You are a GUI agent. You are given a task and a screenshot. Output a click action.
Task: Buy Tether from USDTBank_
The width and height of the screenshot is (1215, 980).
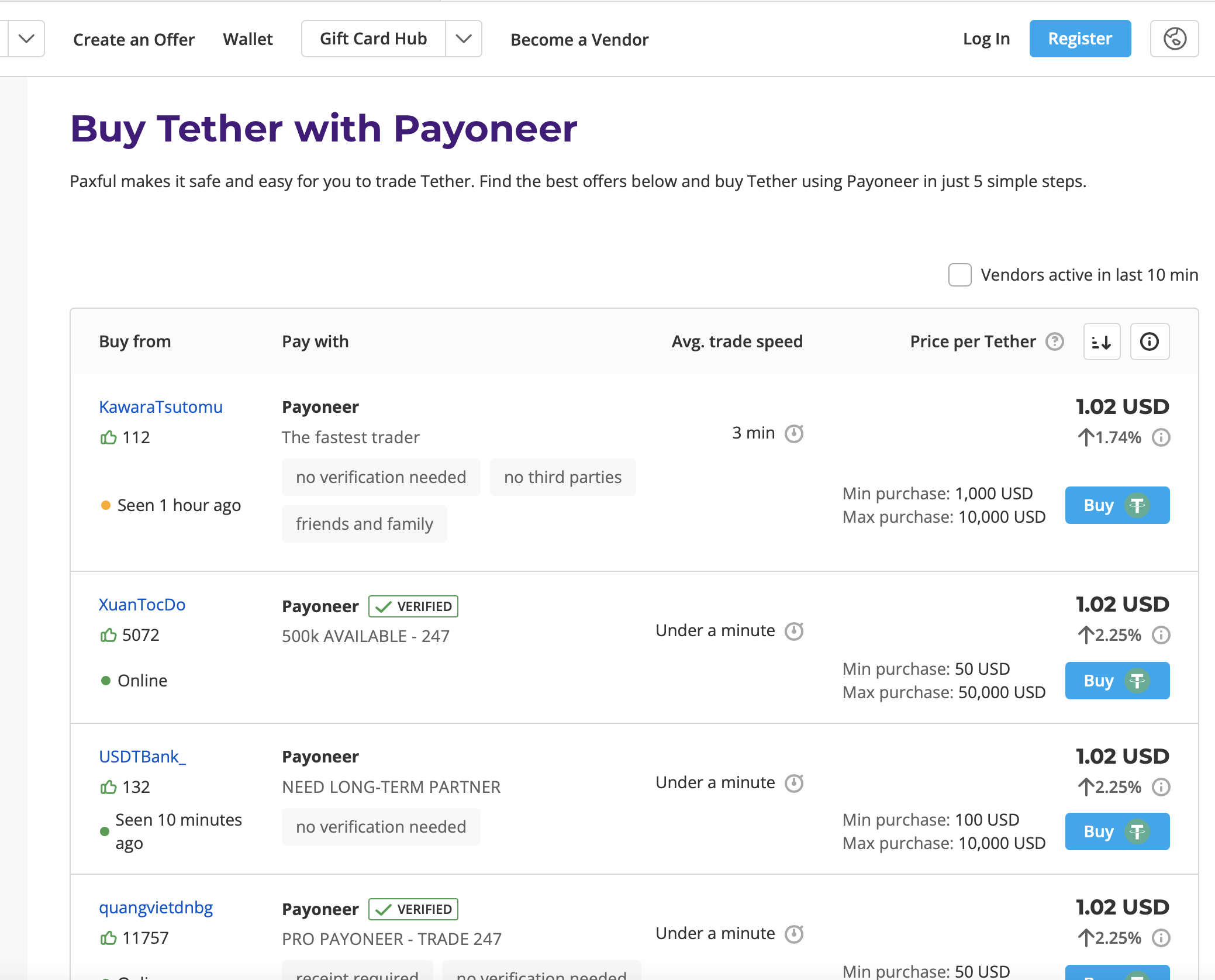[1117, 831]
